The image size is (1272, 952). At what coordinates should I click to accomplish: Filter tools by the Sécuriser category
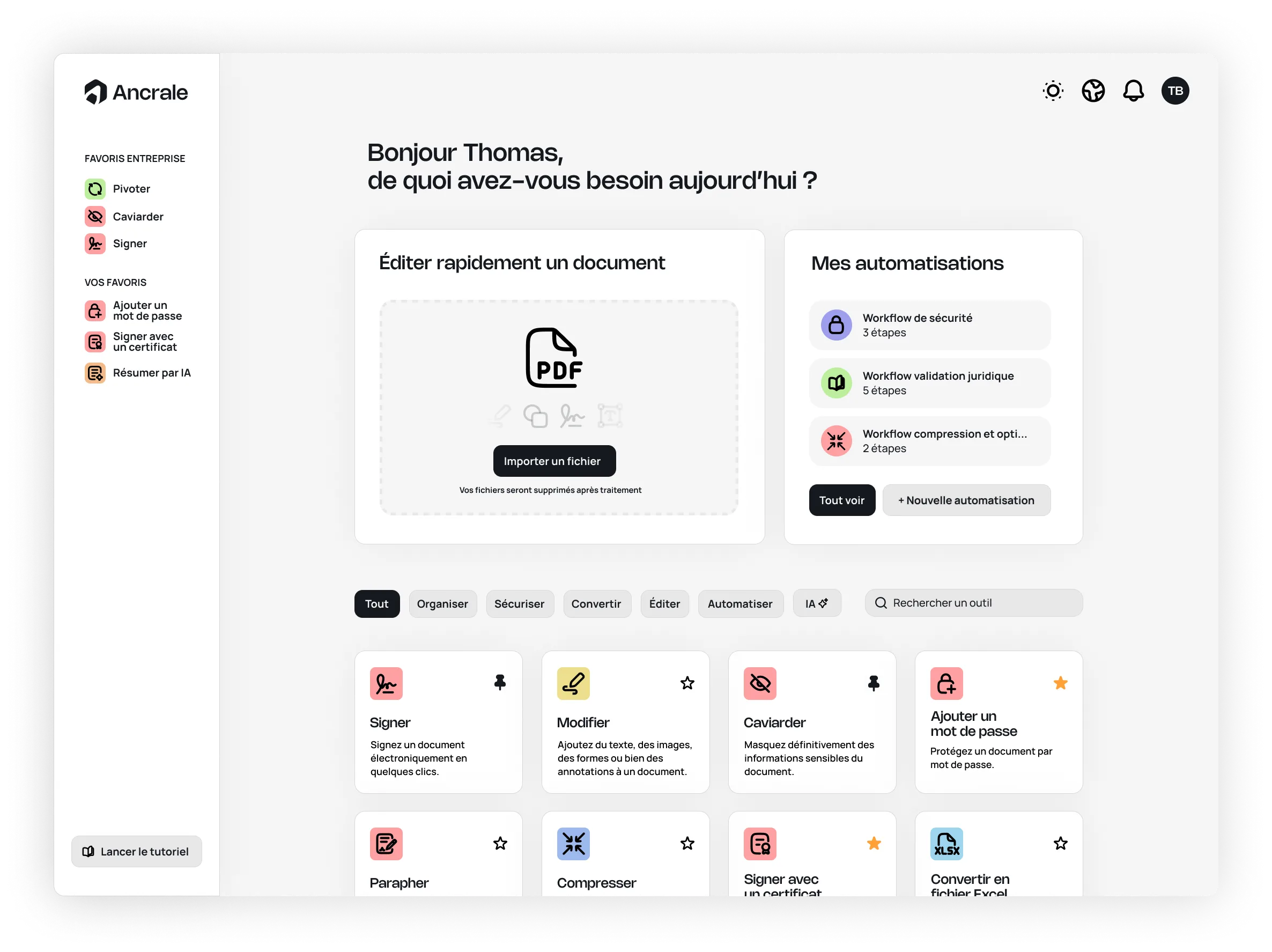(x=519, y=603)
